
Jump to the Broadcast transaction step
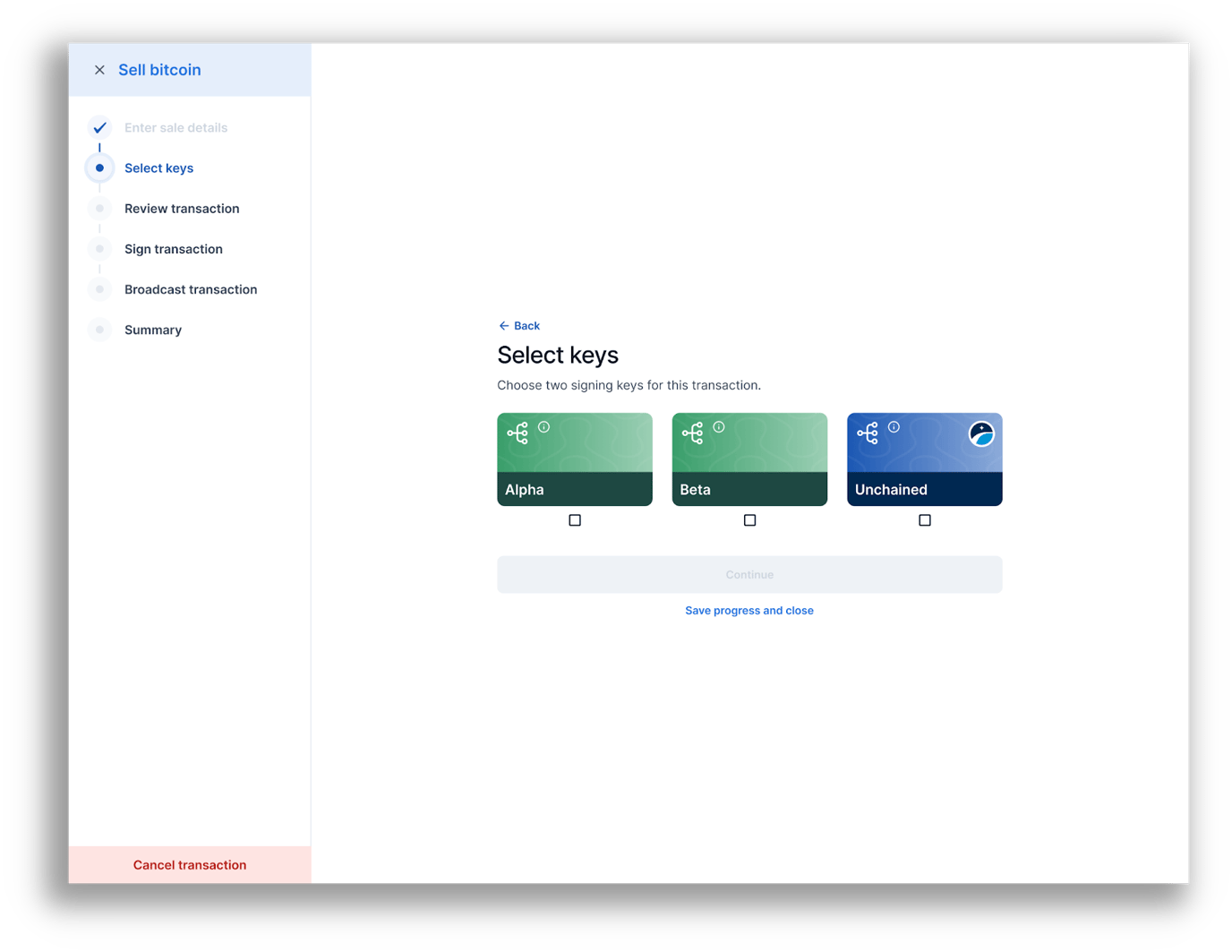coord(191,289)
